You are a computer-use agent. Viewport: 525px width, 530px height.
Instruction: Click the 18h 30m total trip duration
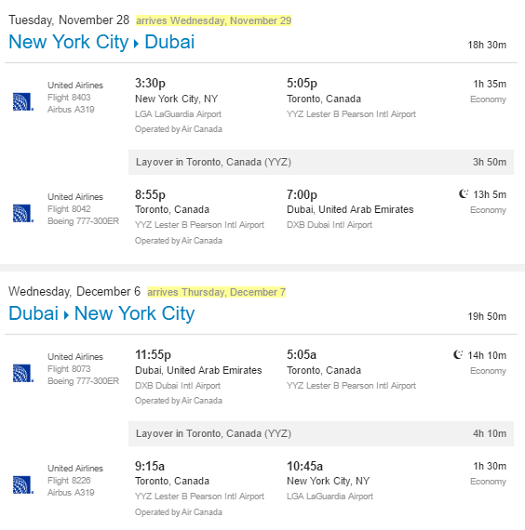coord(487,45)
